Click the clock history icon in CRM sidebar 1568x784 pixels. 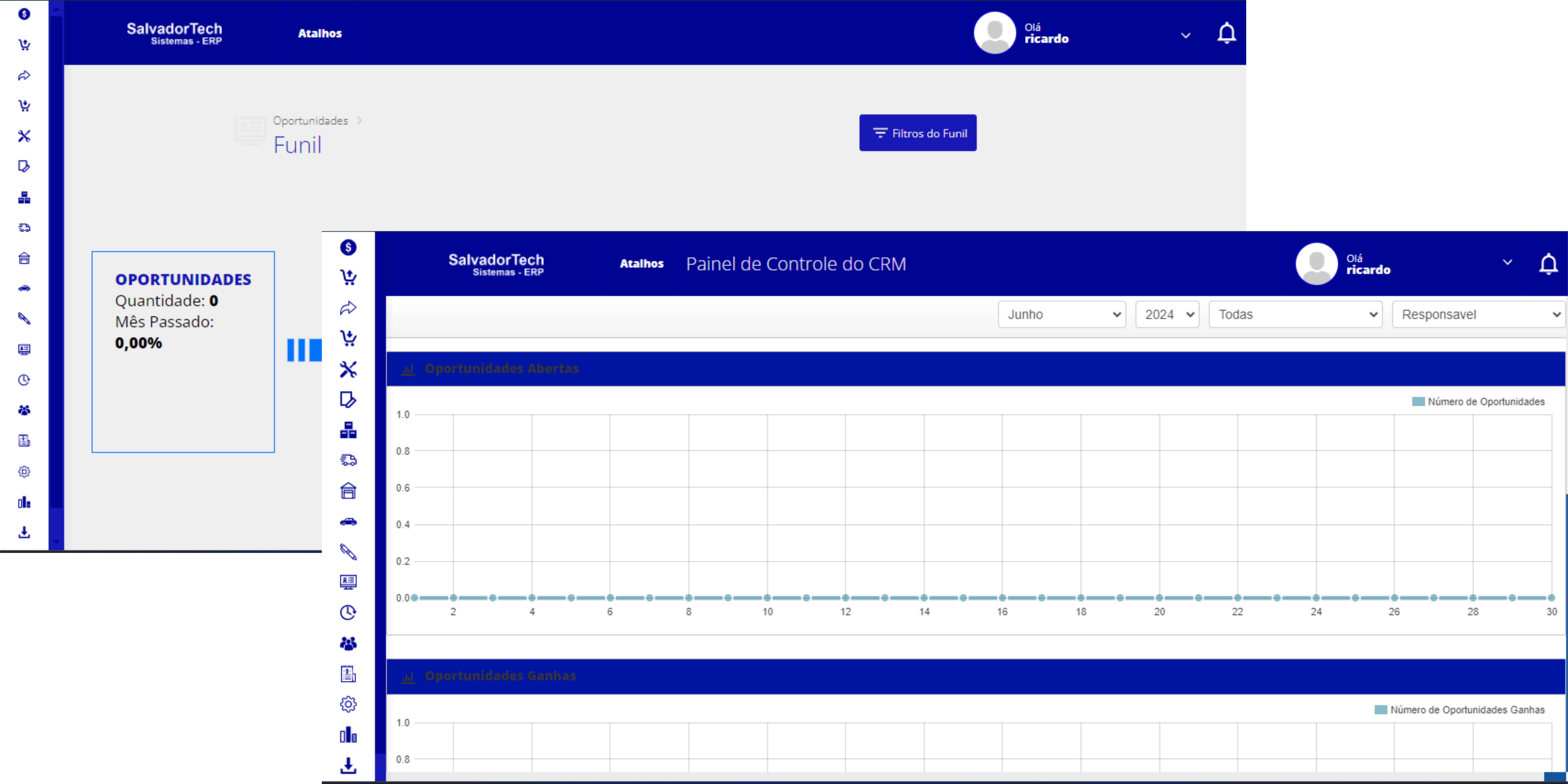348,613
